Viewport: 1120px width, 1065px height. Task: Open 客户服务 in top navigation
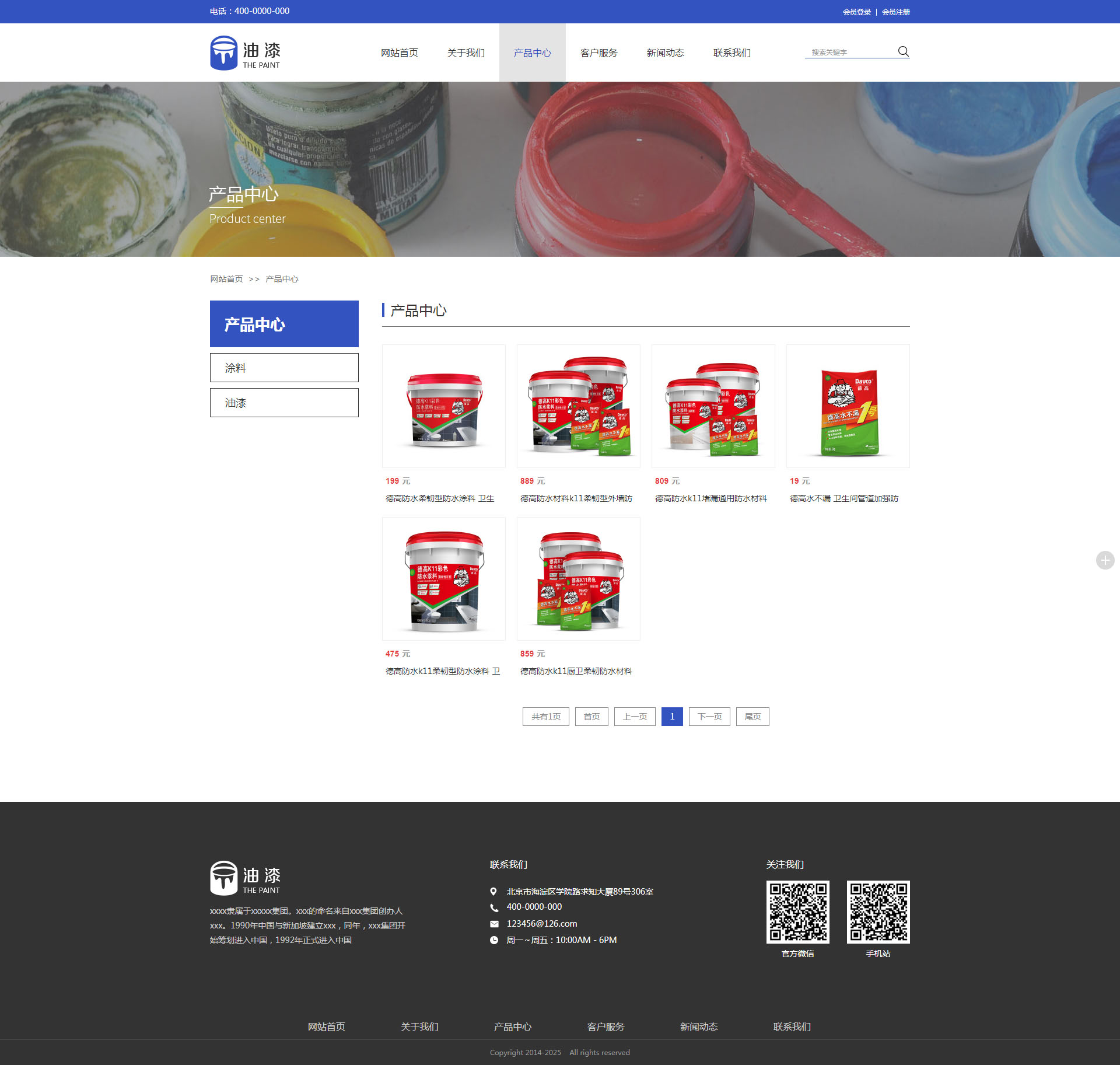pos(599,53)
